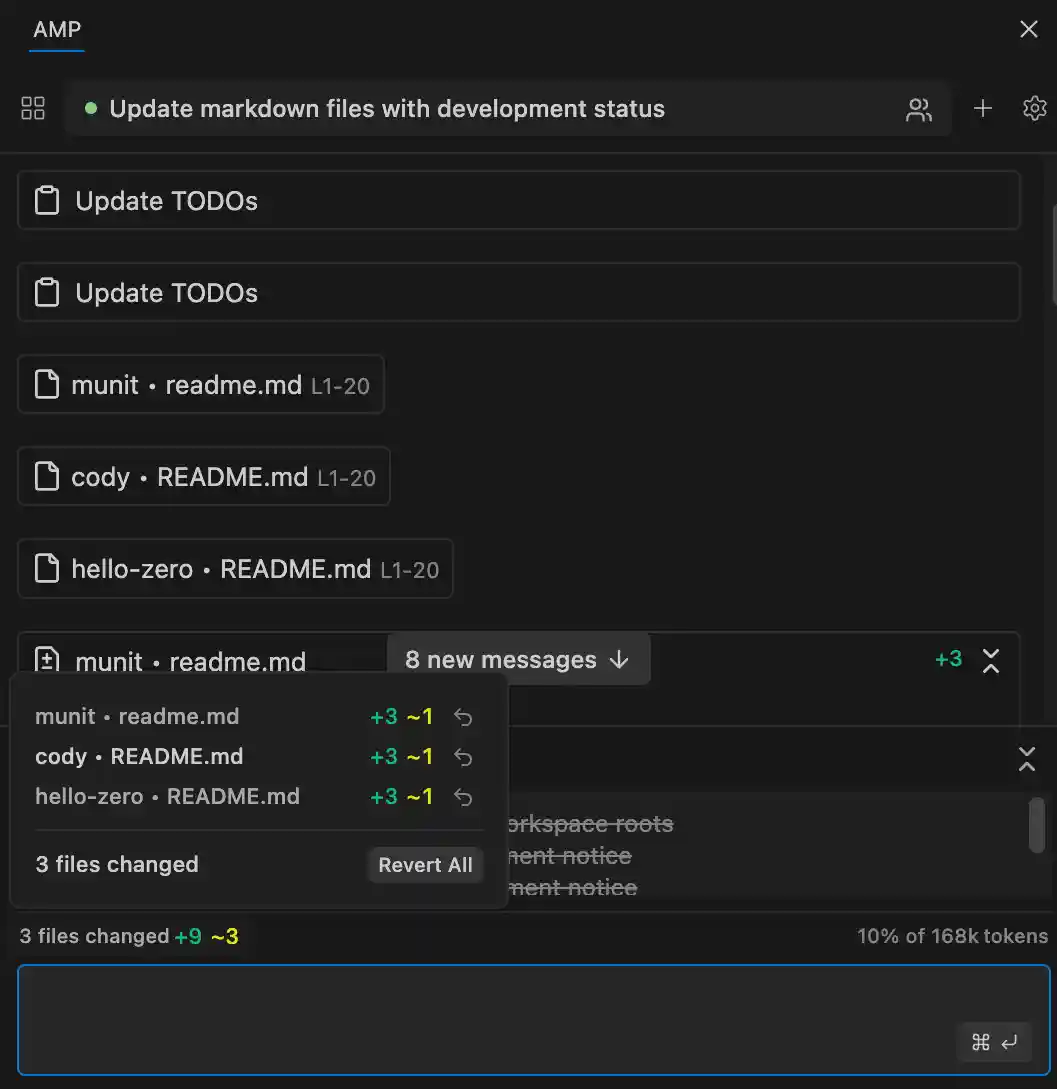This screenshot has width=1057, height=1089.
Task: Revert changes to cody README.md
Action: pyautogui.click(x=462, y=756)
